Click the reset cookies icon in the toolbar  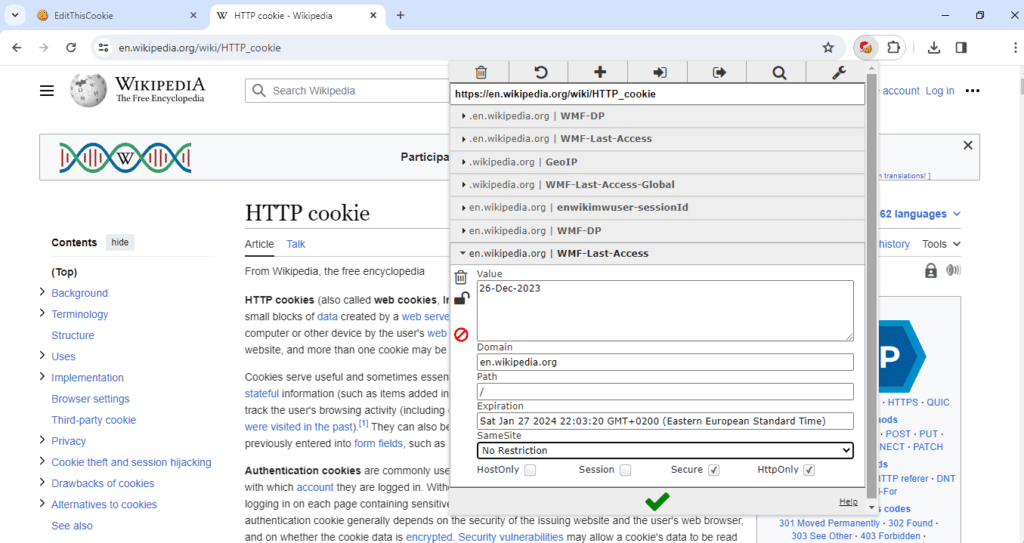[540, 73]
